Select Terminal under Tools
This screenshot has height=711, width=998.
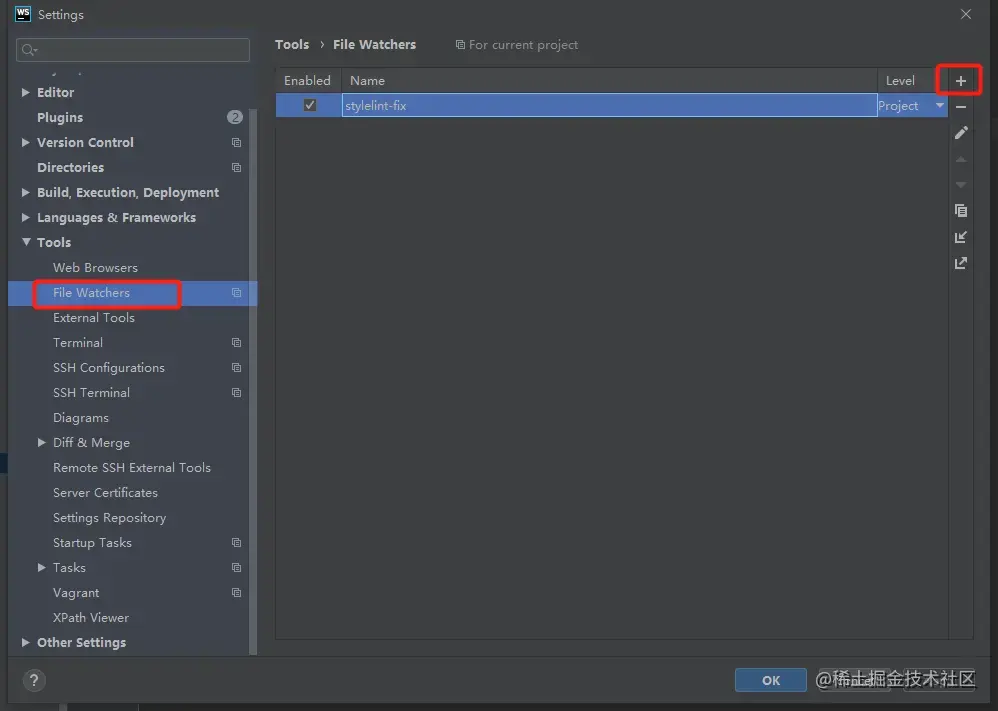click(78, 343)
